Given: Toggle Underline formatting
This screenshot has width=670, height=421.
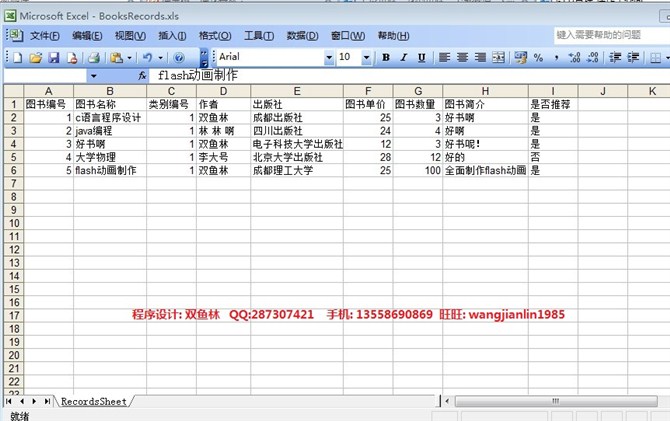Looking at the screenshot, I should click(421, 58).
